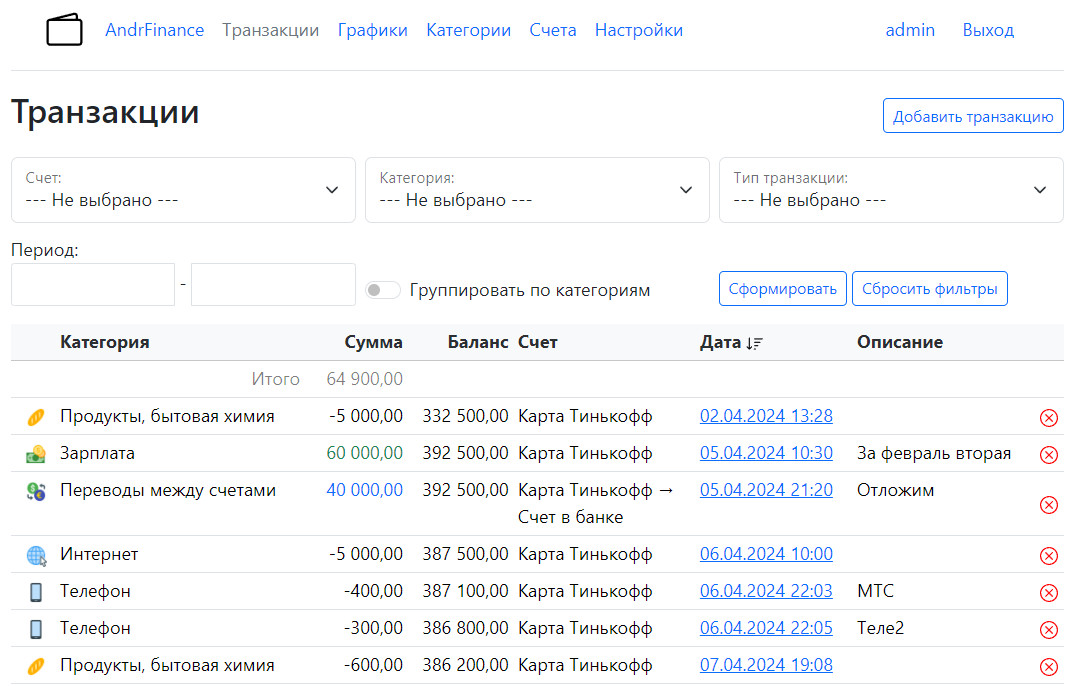This screenshot has height=686, width=1090.
Task: Delete the Переводы между счетами transaction
Action: (1048, 505)
